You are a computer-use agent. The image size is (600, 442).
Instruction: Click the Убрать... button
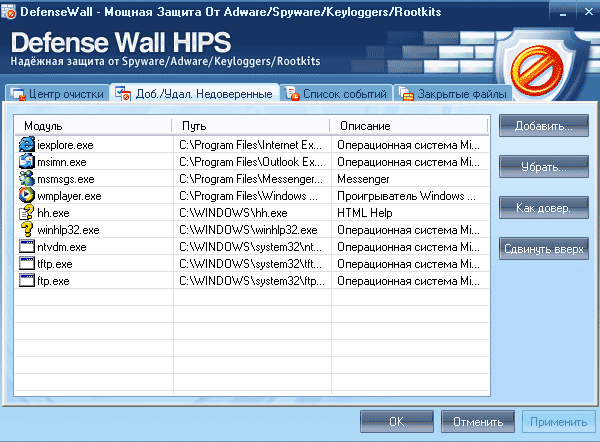544,166
